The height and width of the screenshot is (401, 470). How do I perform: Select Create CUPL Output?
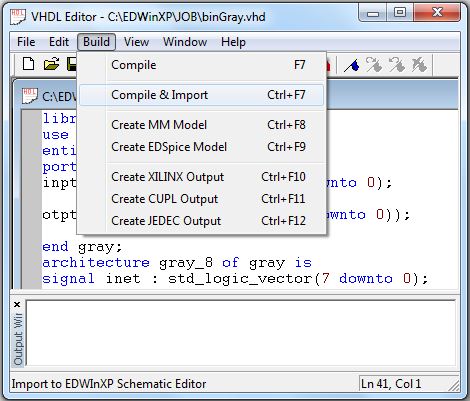pos(201,199)
